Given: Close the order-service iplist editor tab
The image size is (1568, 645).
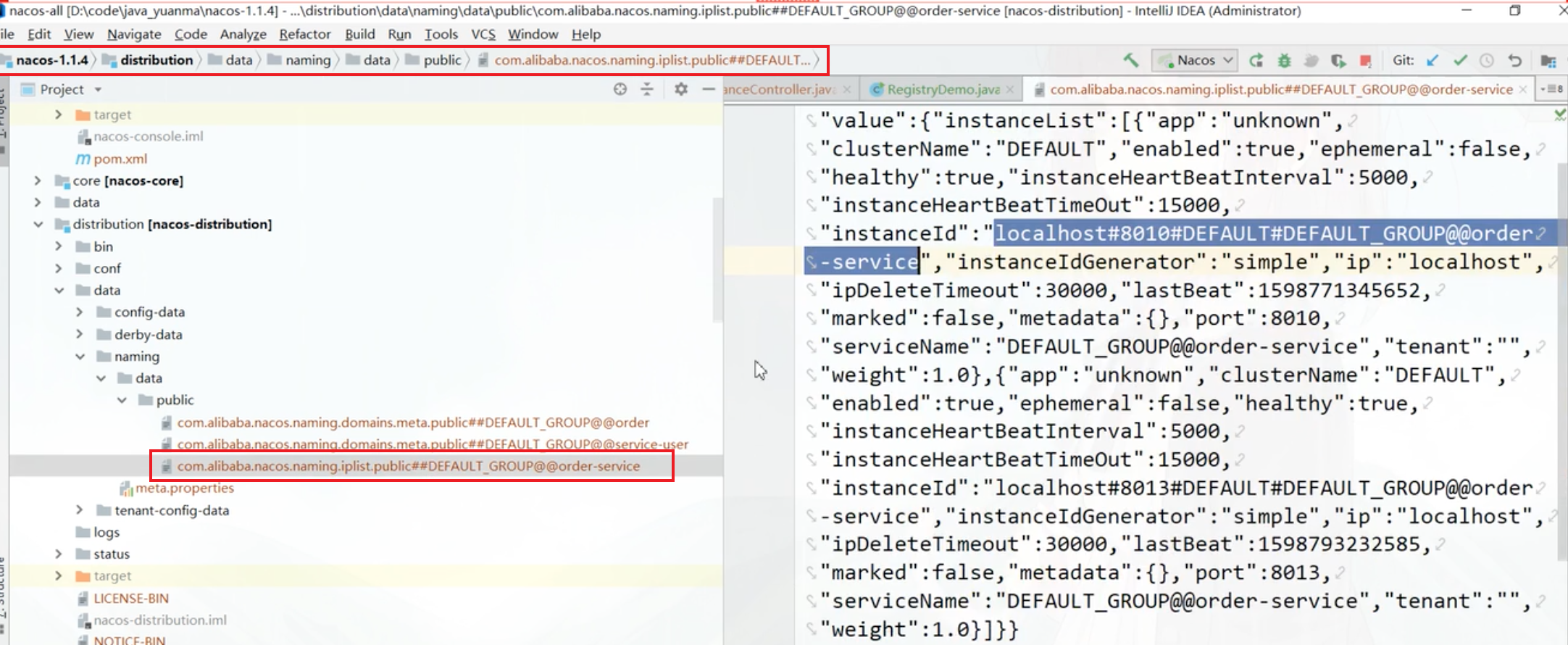Looking at the screenshot, I should pyautogui.click(x=1523, y=89).
